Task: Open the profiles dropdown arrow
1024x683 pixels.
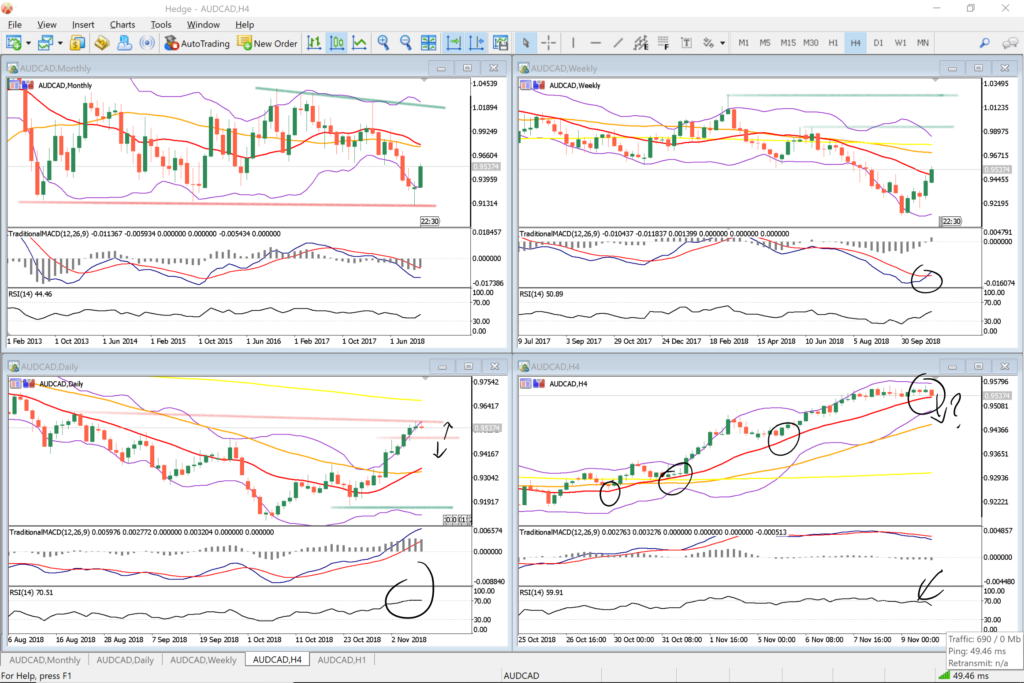Action: (61, 43)
